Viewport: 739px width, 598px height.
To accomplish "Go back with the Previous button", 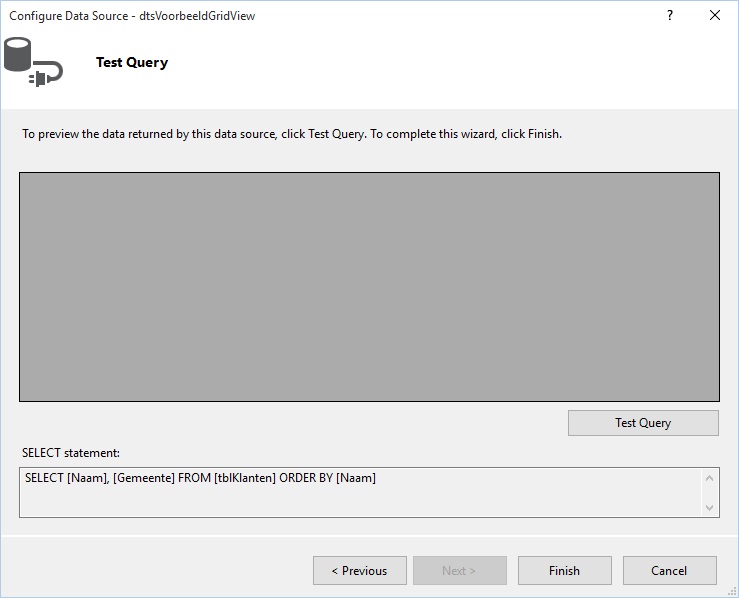I will [x=360, y=571].
